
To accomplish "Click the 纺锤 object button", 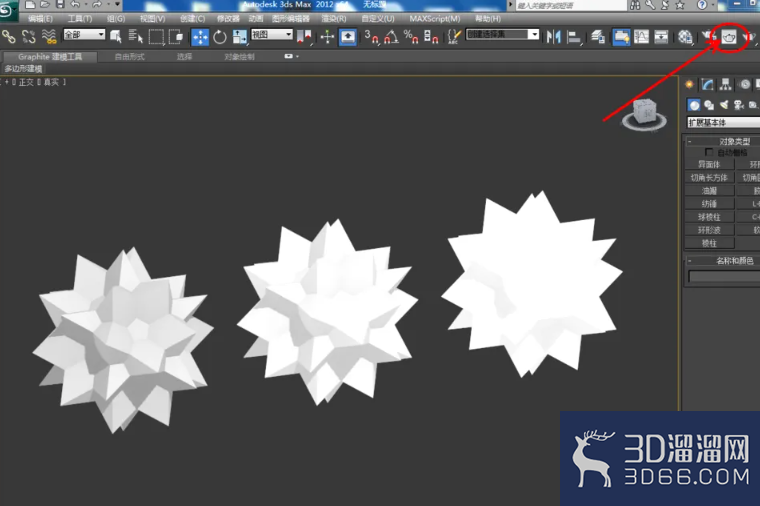I will [x=709, y=204].
